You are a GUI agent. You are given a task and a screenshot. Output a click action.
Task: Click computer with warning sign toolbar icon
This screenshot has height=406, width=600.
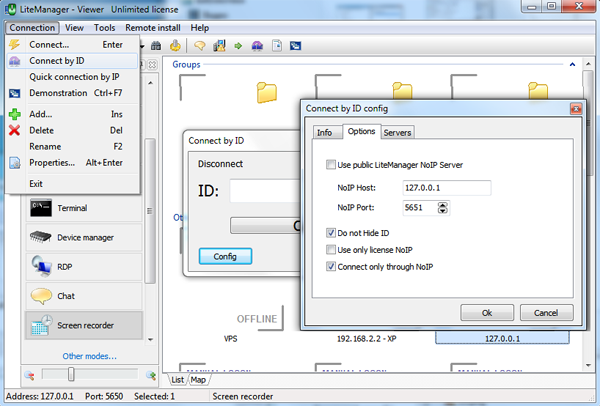pyautogui.click(x=219, y=46)
